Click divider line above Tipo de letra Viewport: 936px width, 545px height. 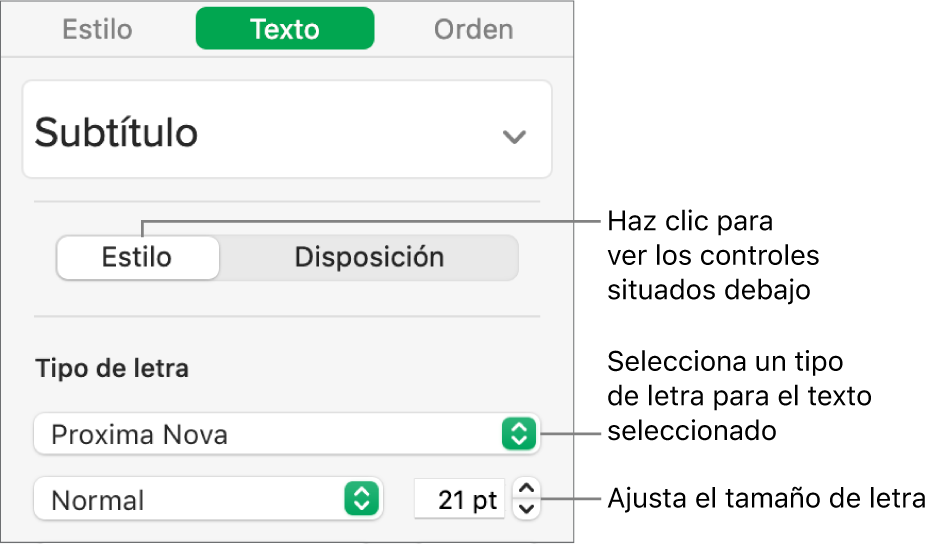click(x=287, y=316)
